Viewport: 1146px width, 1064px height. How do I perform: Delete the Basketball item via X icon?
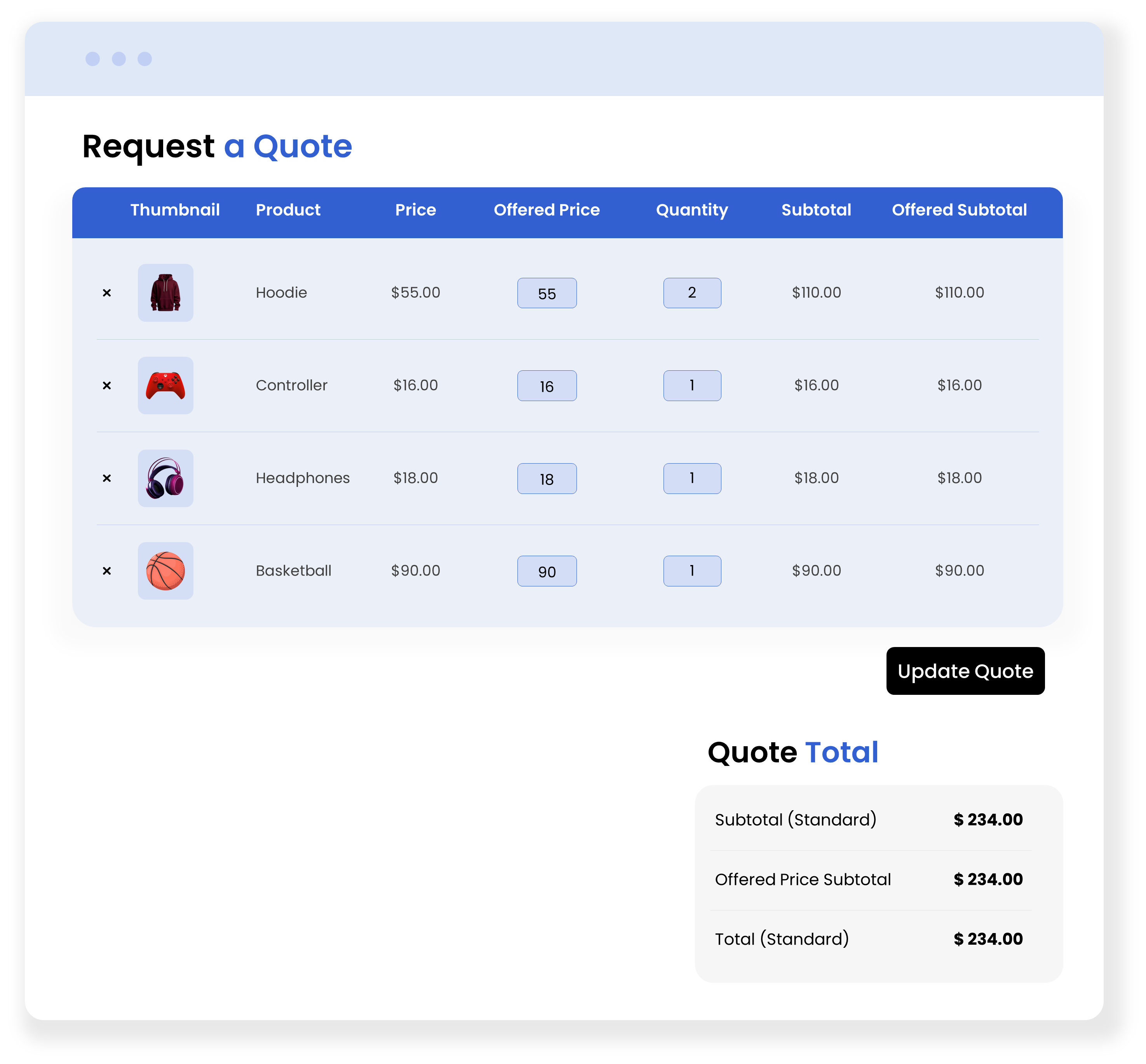tap(106, 571)
